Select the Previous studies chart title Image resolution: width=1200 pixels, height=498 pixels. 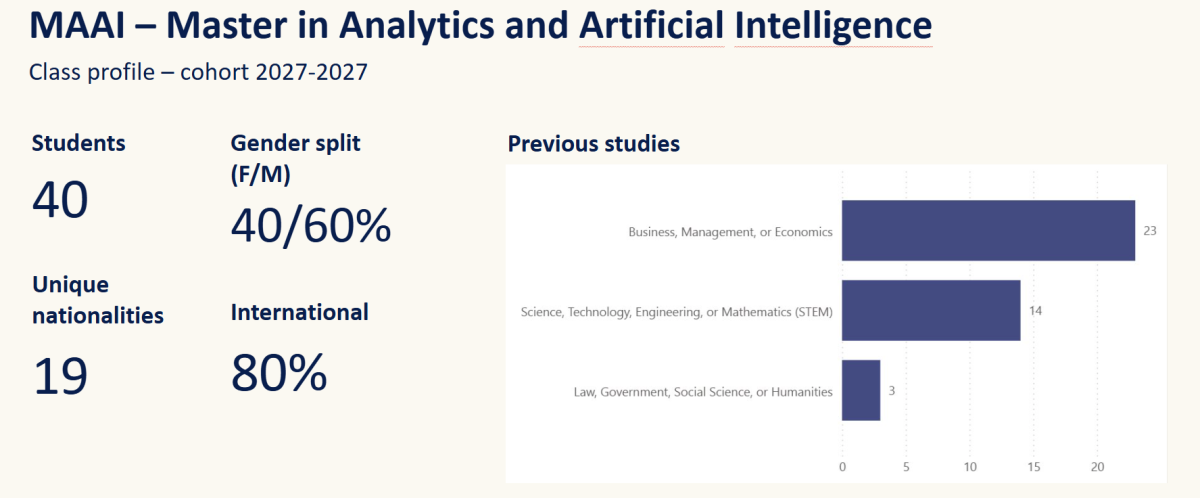pyautogui.click(x=594, y=144)
